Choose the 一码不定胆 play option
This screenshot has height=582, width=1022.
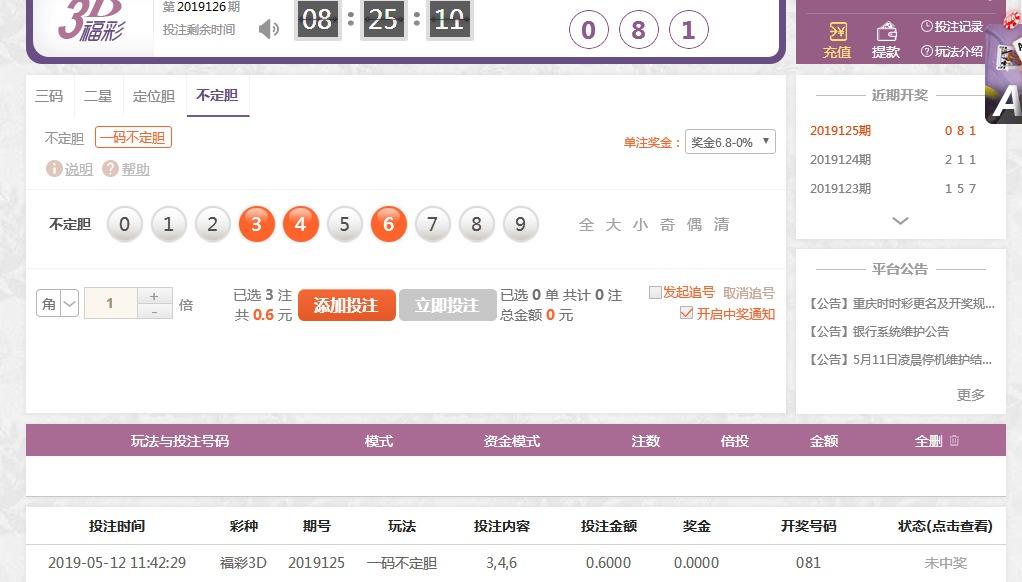point(133,138)
